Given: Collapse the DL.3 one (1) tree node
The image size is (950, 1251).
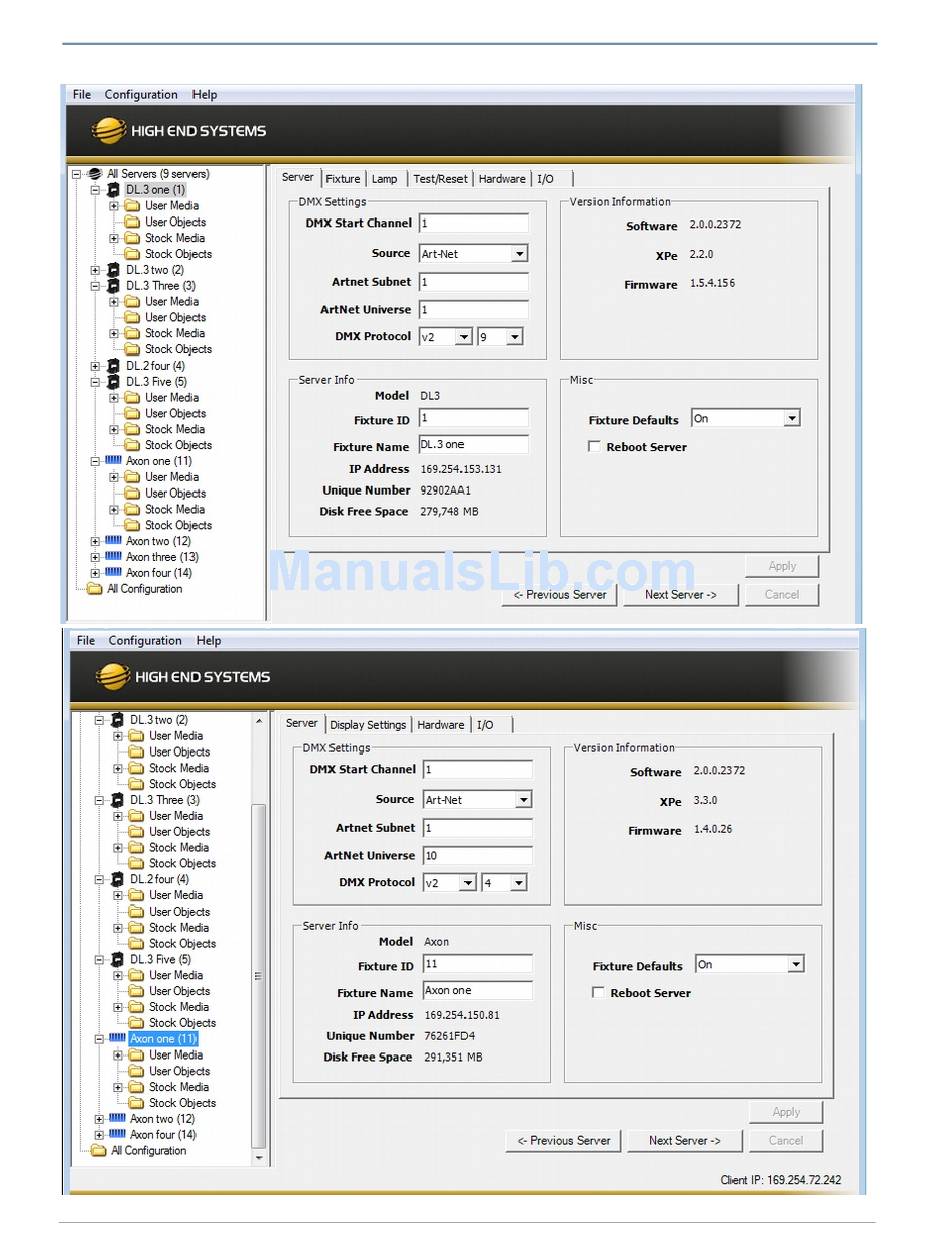Looking at the screenshot, I should pyautogui.click(x=95, y=190).
